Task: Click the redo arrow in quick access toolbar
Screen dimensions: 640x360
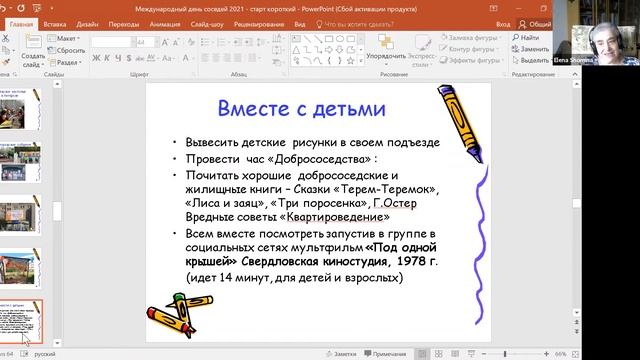Action: point(21,8)
